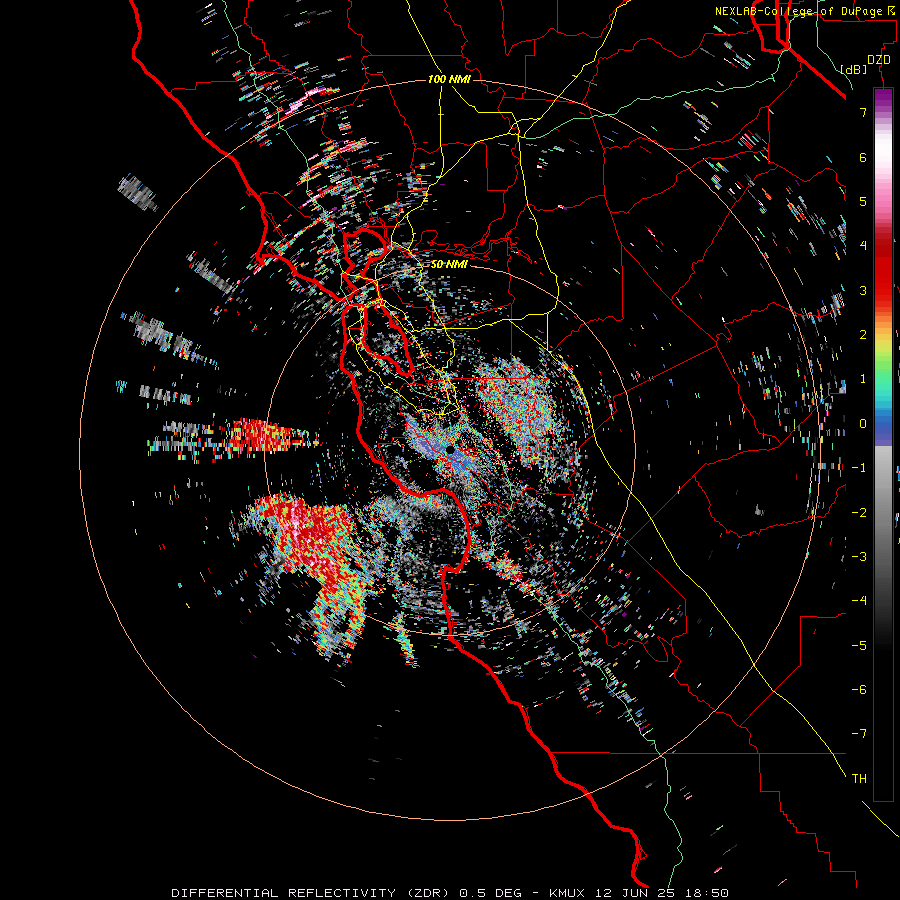Click the "18:50" time in the caption
Screen dimensions: 900x900
706,893
